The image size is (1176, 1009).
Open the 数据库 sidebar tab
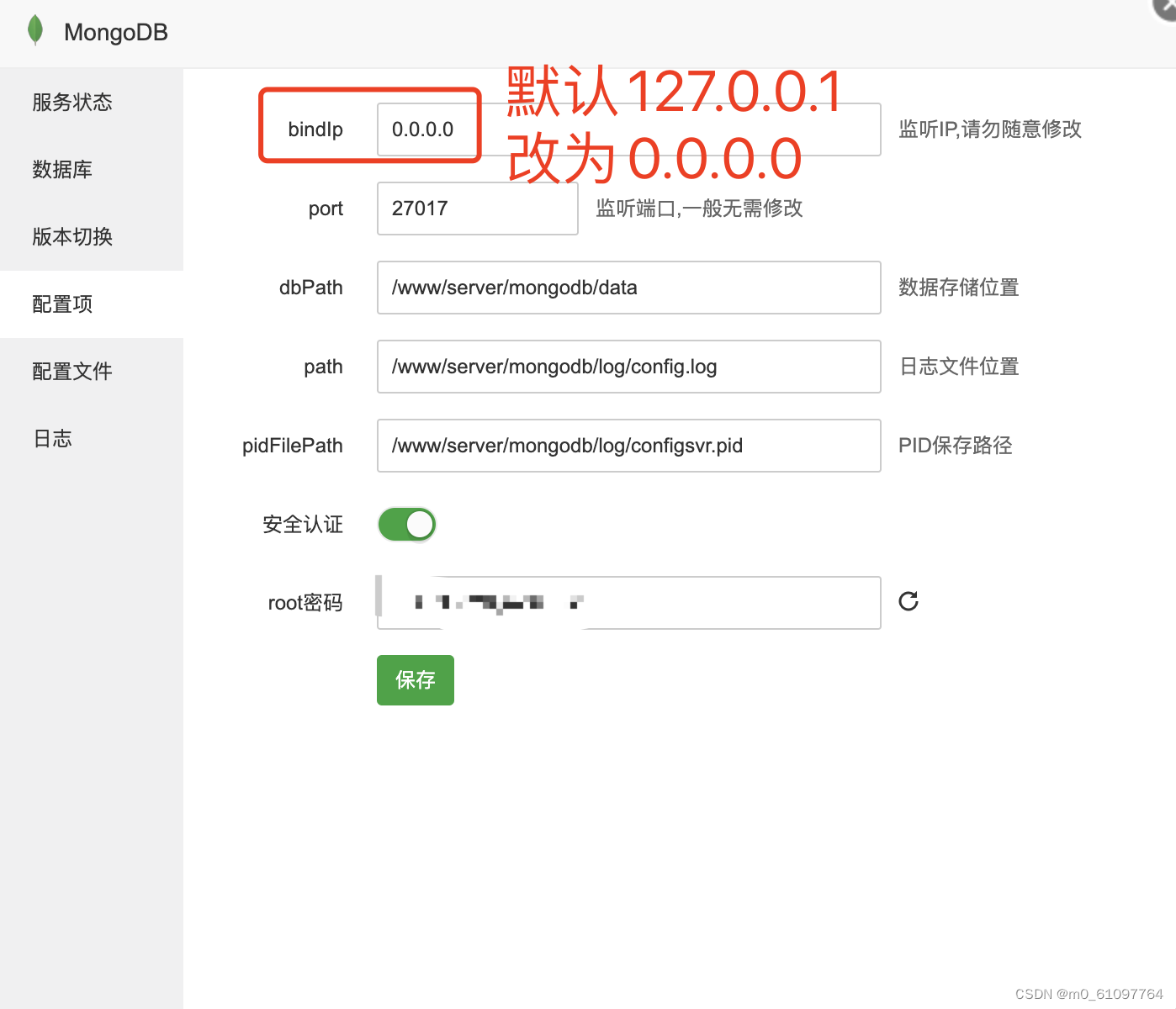[x=92, y=170]
